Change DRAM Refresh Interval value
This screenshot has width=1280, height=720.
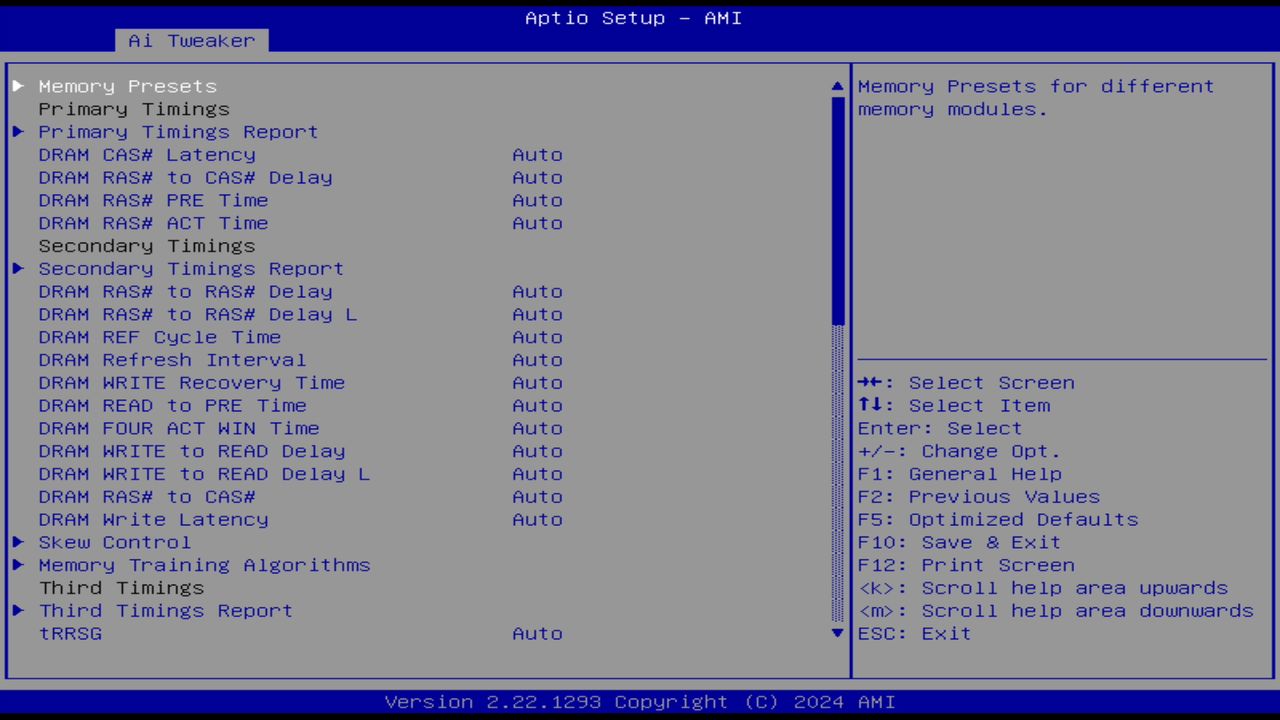coord(537,360)
